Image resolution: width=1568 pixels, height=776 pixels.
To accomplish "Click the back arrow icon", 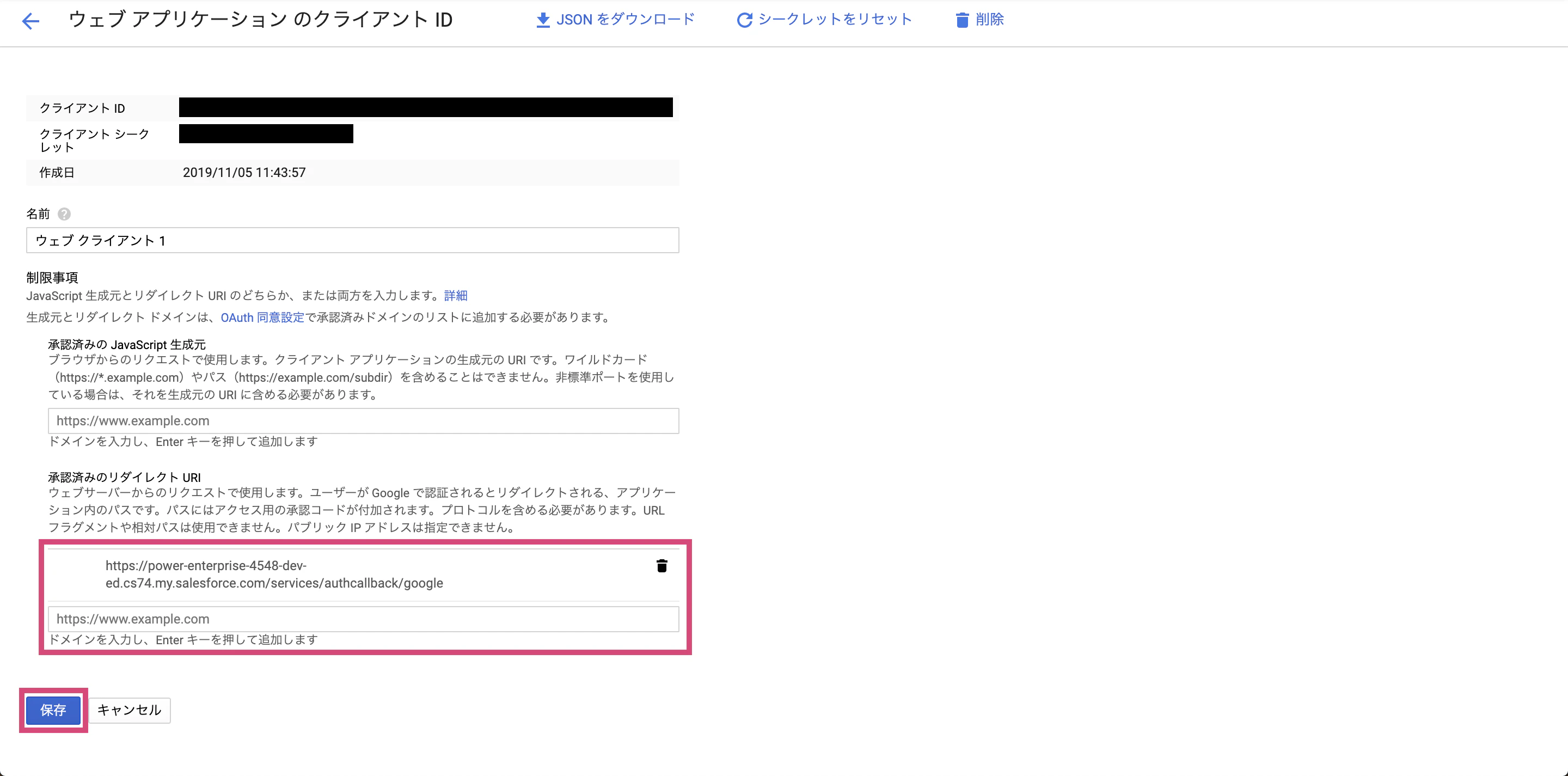I will point(30,21).
